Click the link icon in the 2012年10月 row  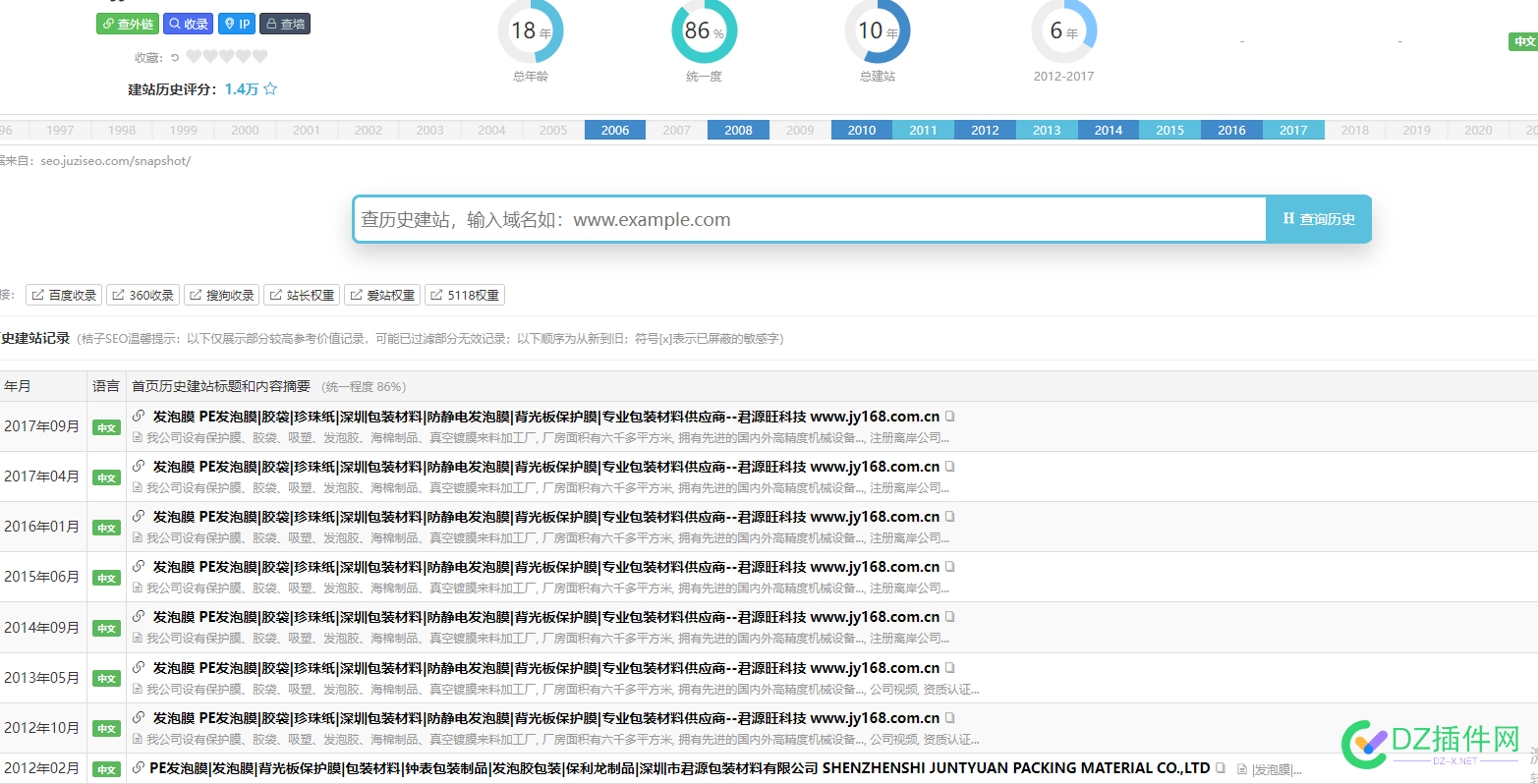click(x=139, y=717)
